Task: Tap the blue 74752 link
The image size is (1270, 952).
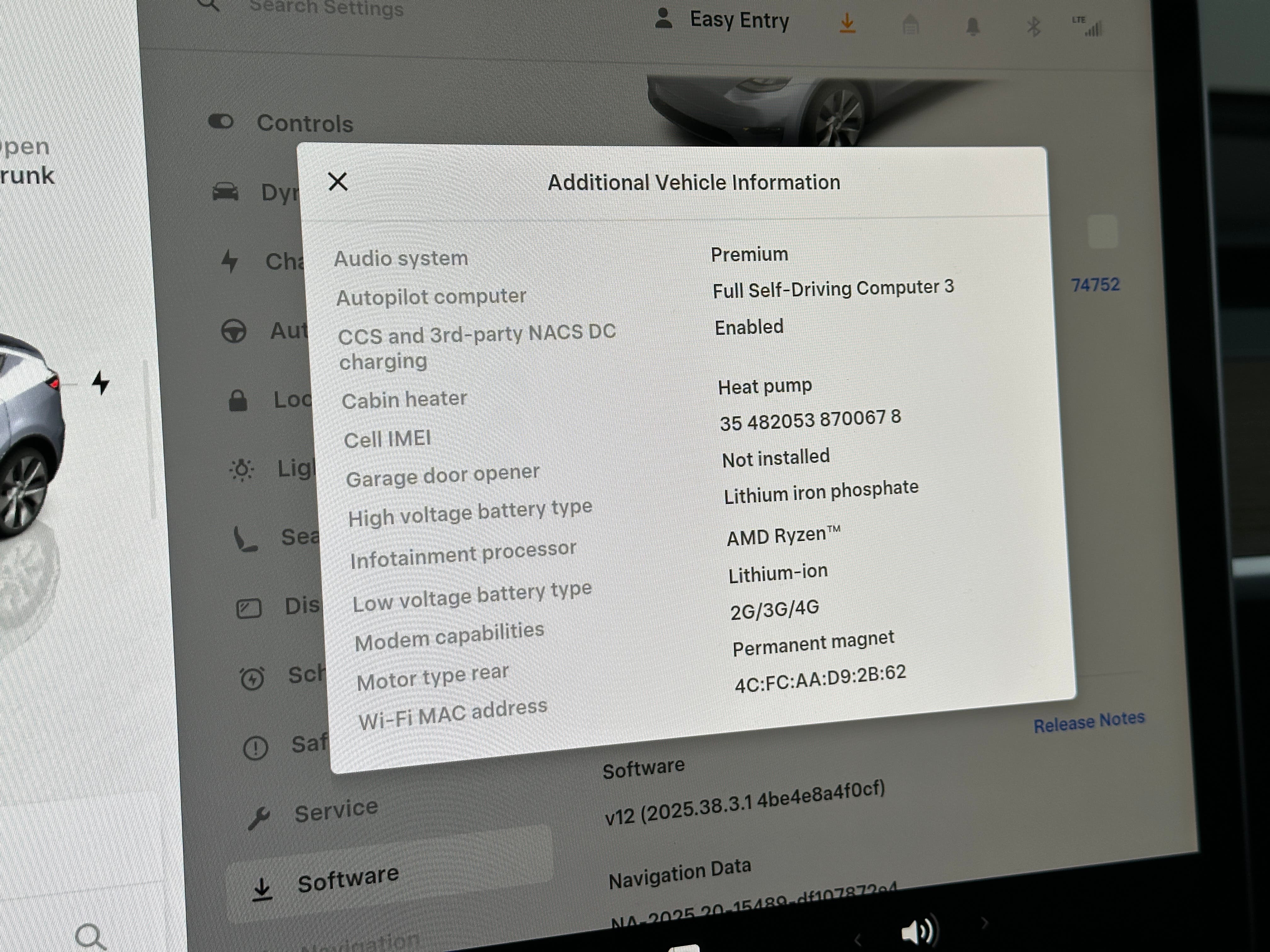Action: click(1095, 285)
